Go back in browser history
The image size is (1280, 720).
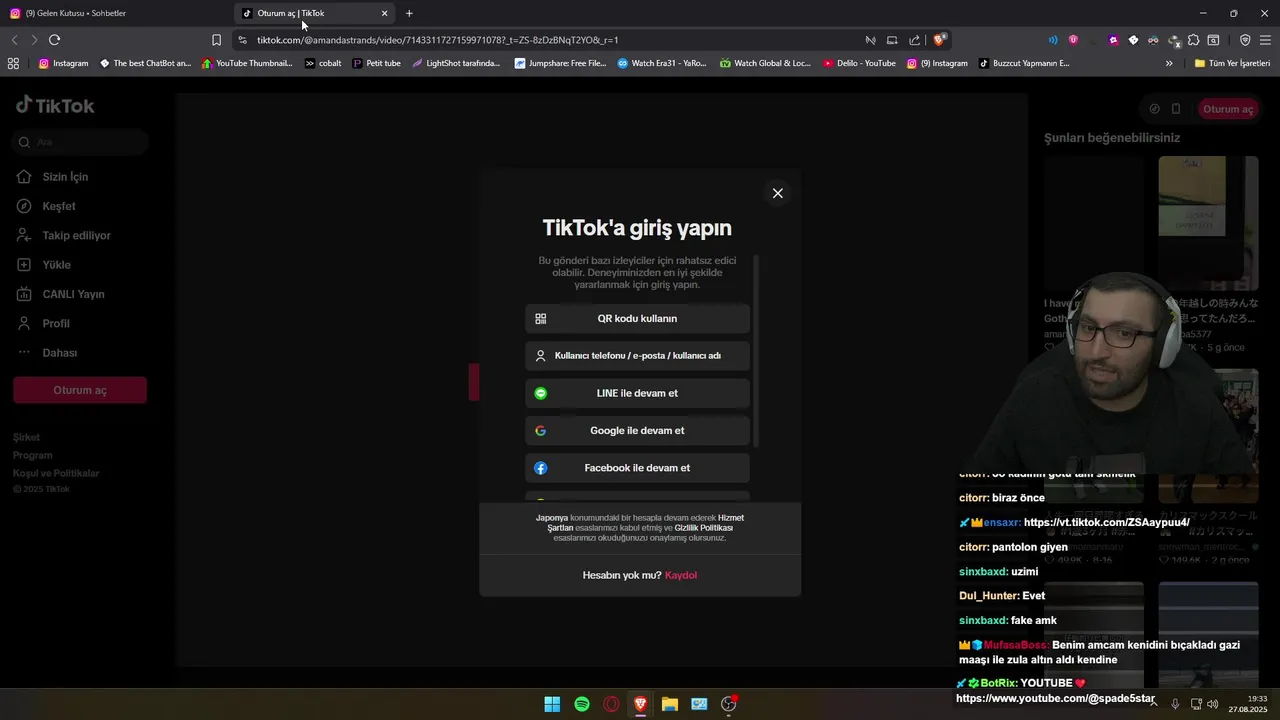pos(14,40)
